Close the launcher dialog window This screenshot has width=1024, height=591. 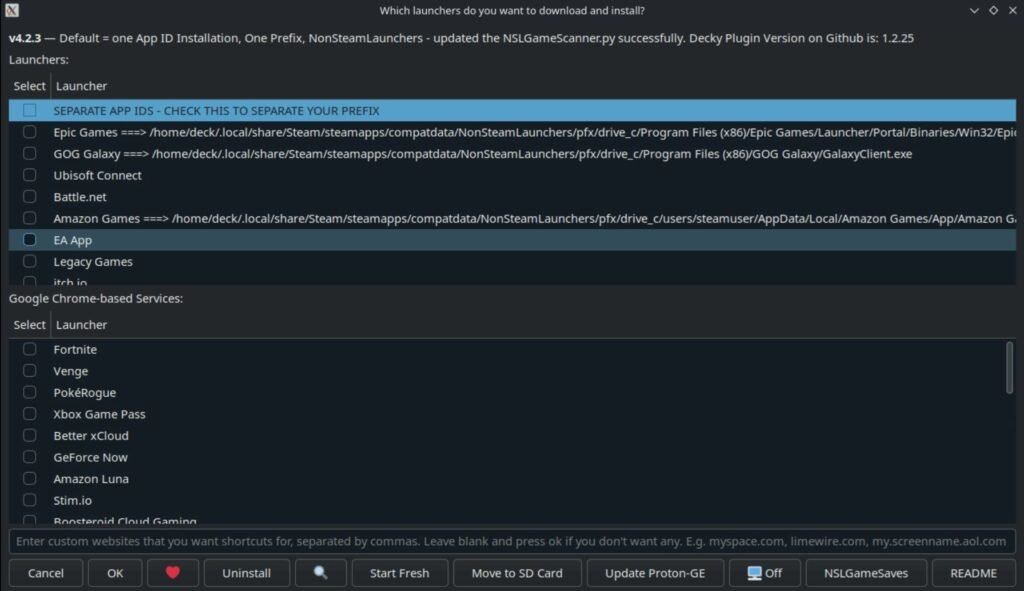(x=1013, y=10)
